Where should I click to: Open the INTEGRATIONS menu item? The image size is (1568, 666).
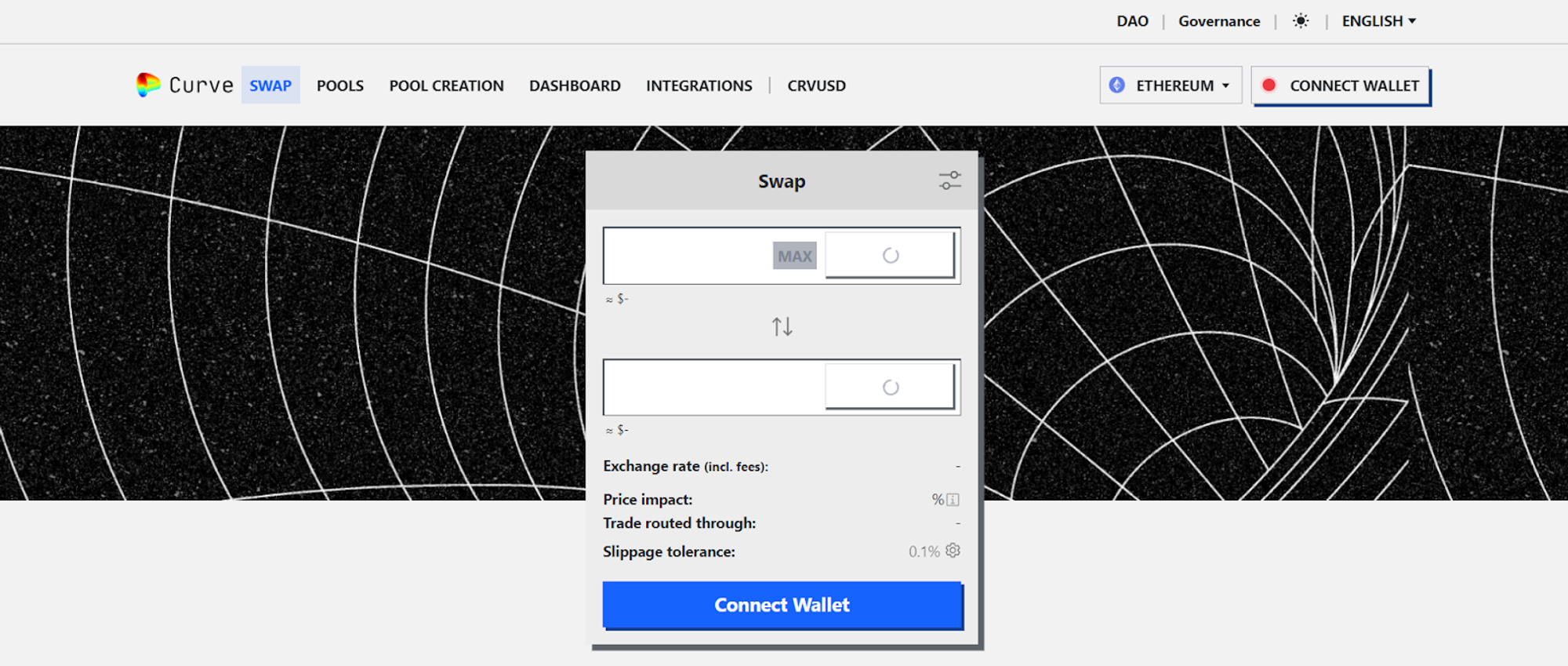point(699,86)
